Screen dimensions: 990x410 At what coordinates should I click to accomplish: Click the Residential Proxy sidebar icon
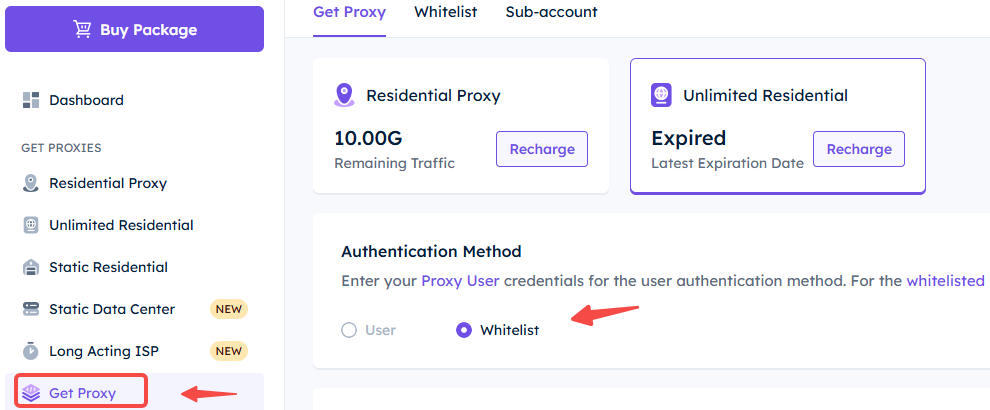click(x=31, y=183)
